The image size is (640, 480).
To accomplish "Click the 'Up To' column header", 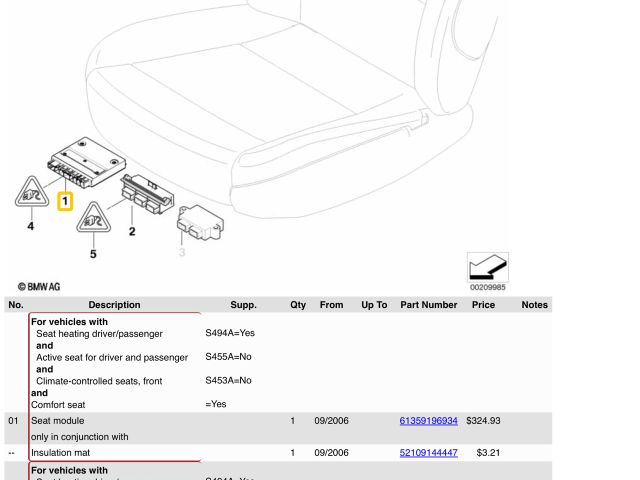I will [x=374, y=305].
